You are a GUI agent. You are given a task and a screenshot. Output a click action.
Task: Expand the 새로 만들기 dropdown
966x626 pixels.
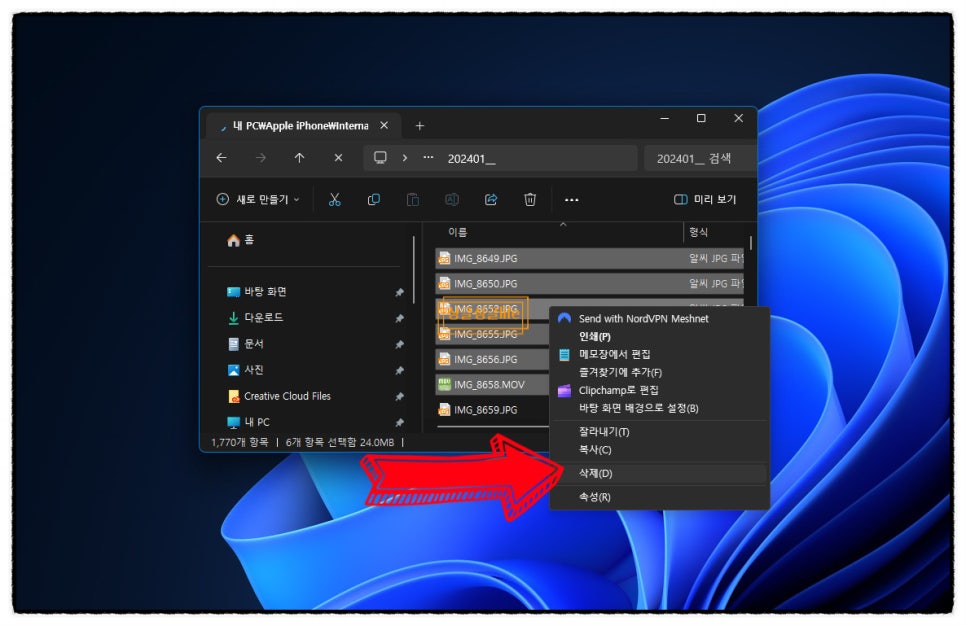[258, 200]
